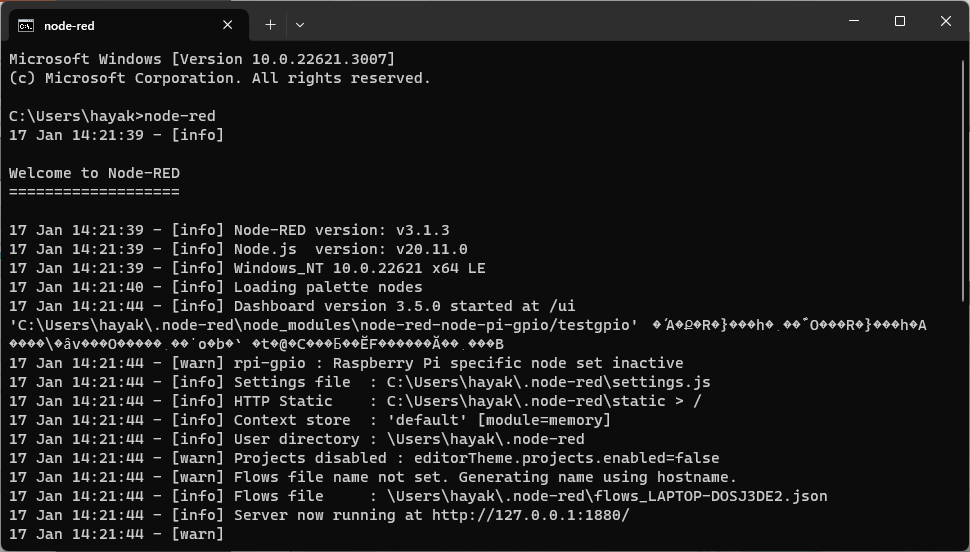970x552 pixels.
Task: Click the Dashboard version 3.5.0 line
Action: tap(404, 306)
